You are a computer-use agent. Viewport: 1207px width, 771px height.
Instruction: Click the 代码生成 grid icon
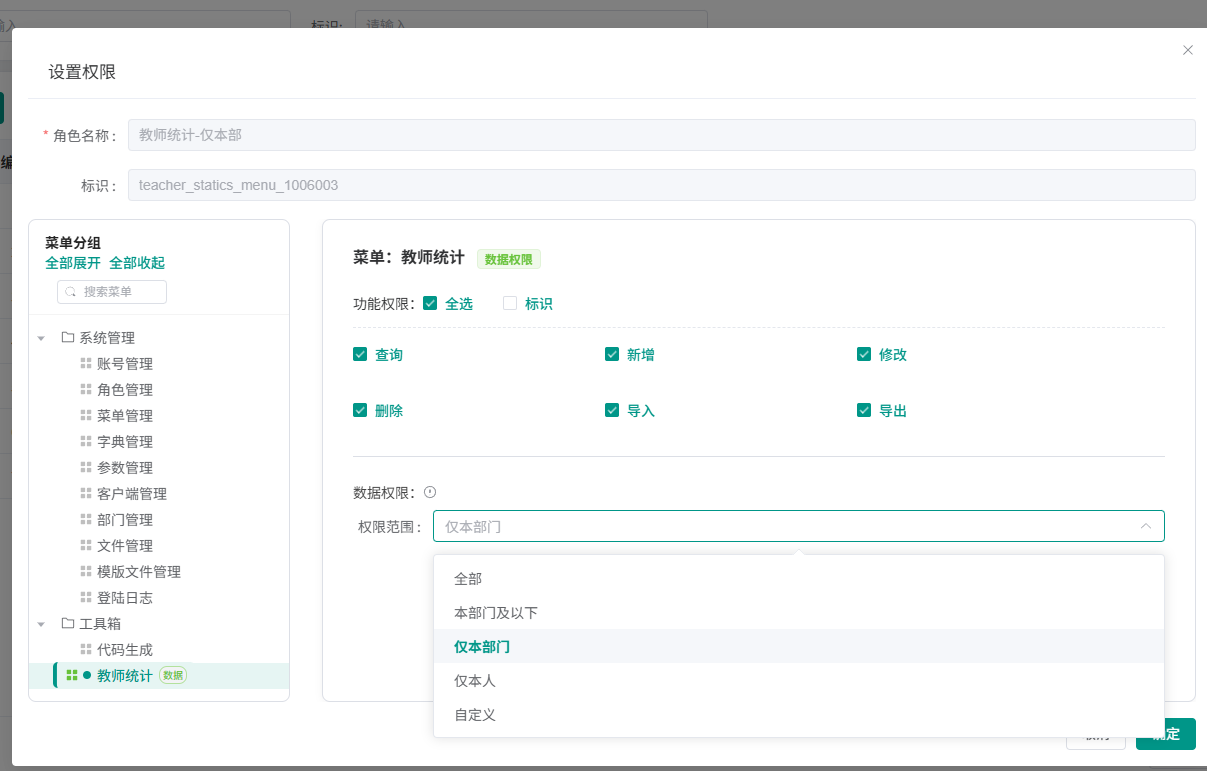click(86, 650)
